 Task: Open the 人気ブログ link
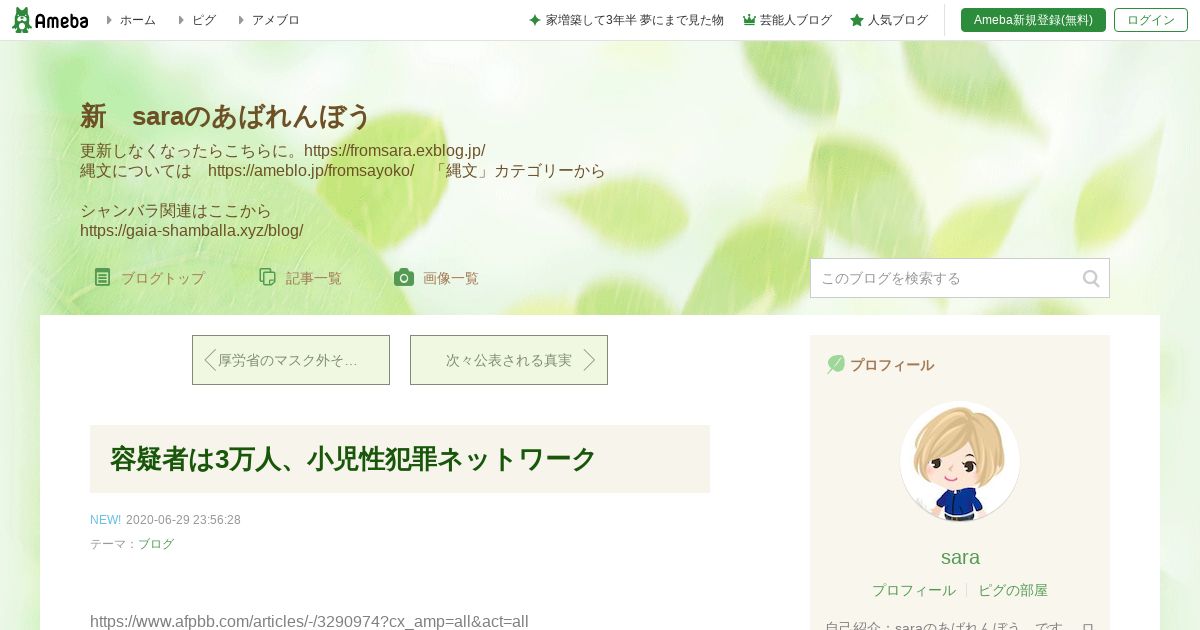coord(897,20)
